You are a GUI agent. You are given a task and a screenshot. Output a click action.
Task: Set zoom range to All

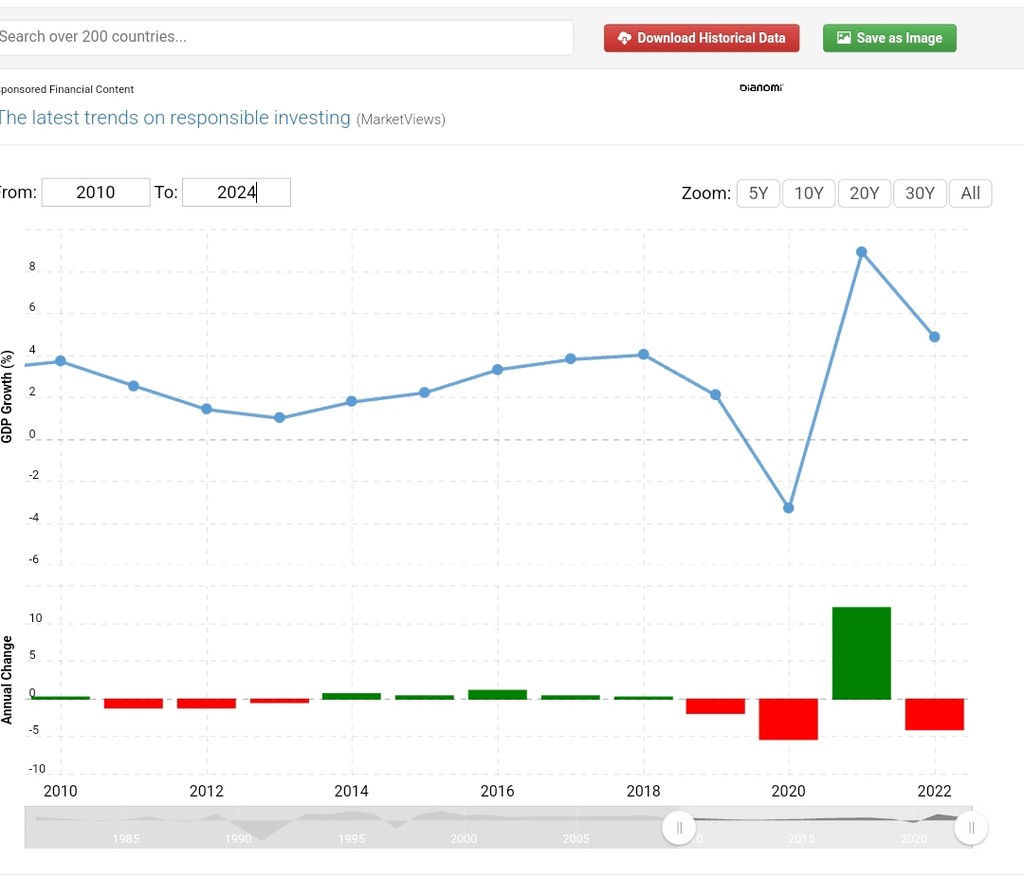pos(970,193)
